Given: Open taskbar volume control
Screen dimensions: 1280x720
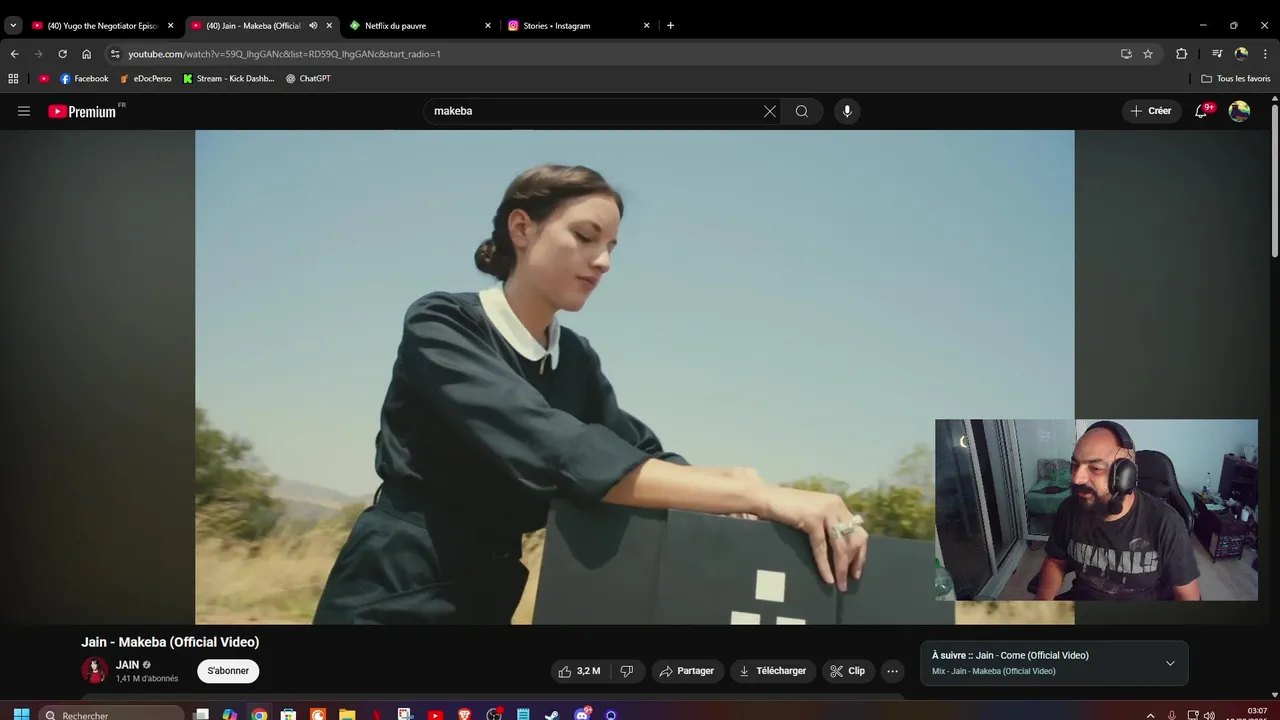Looking at the screenshot, I should [1209, 714].
